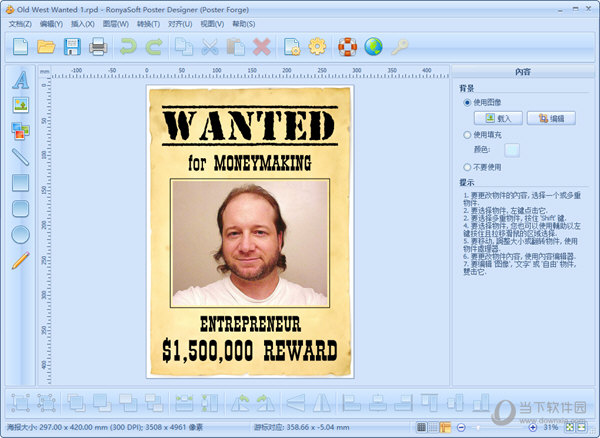Open the 转换(T) menu

148,24
